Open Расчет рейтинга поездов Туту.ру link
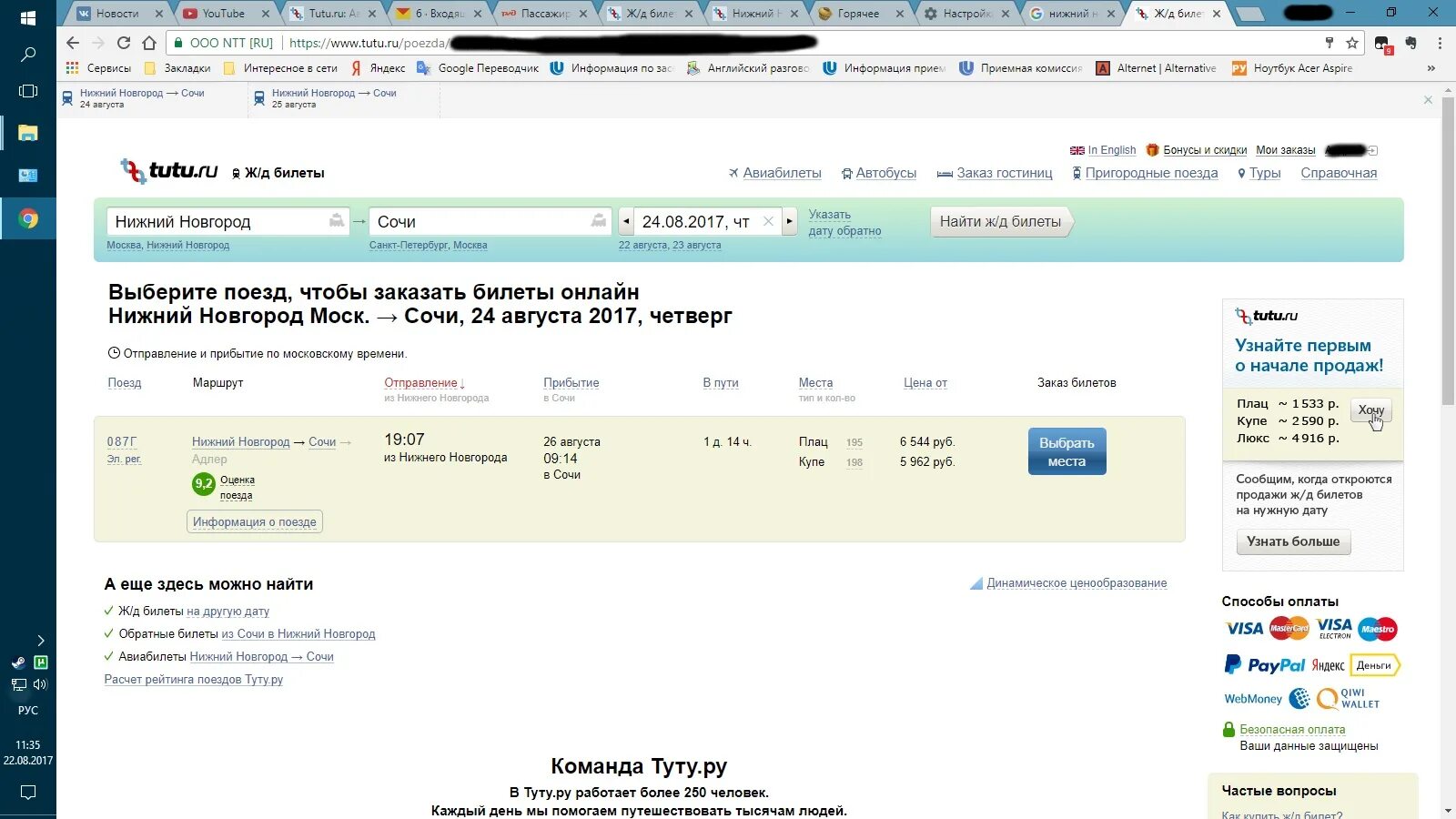Viewport: 1456px width, 819px height. point(194,680)
